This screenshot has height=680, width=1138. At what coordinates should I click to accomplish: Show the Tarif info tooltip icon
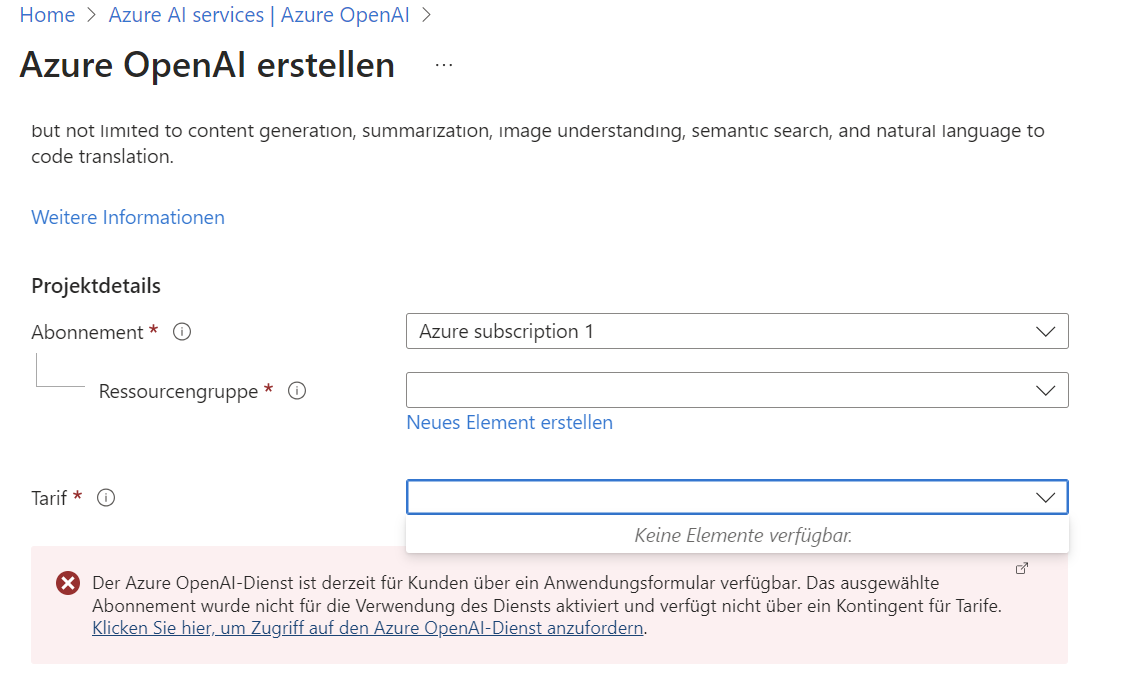click(106, 497)
